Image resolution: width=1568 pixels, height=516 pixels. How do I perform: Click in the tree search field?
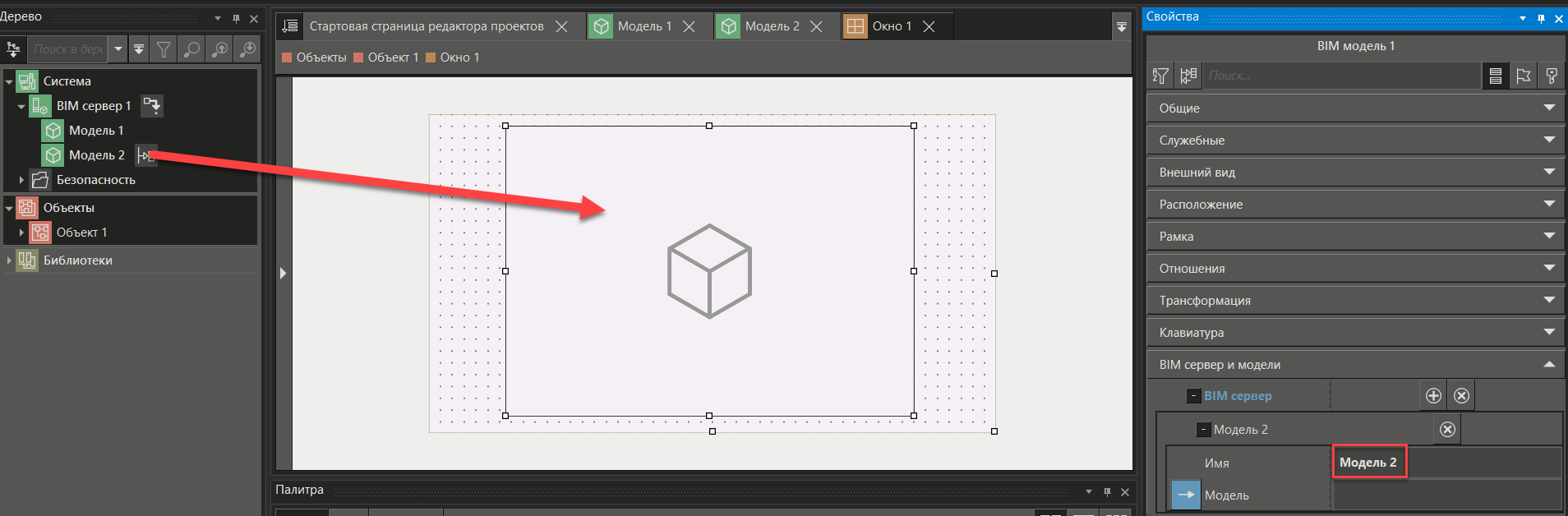pyautogui.click(x=69, y=49)
